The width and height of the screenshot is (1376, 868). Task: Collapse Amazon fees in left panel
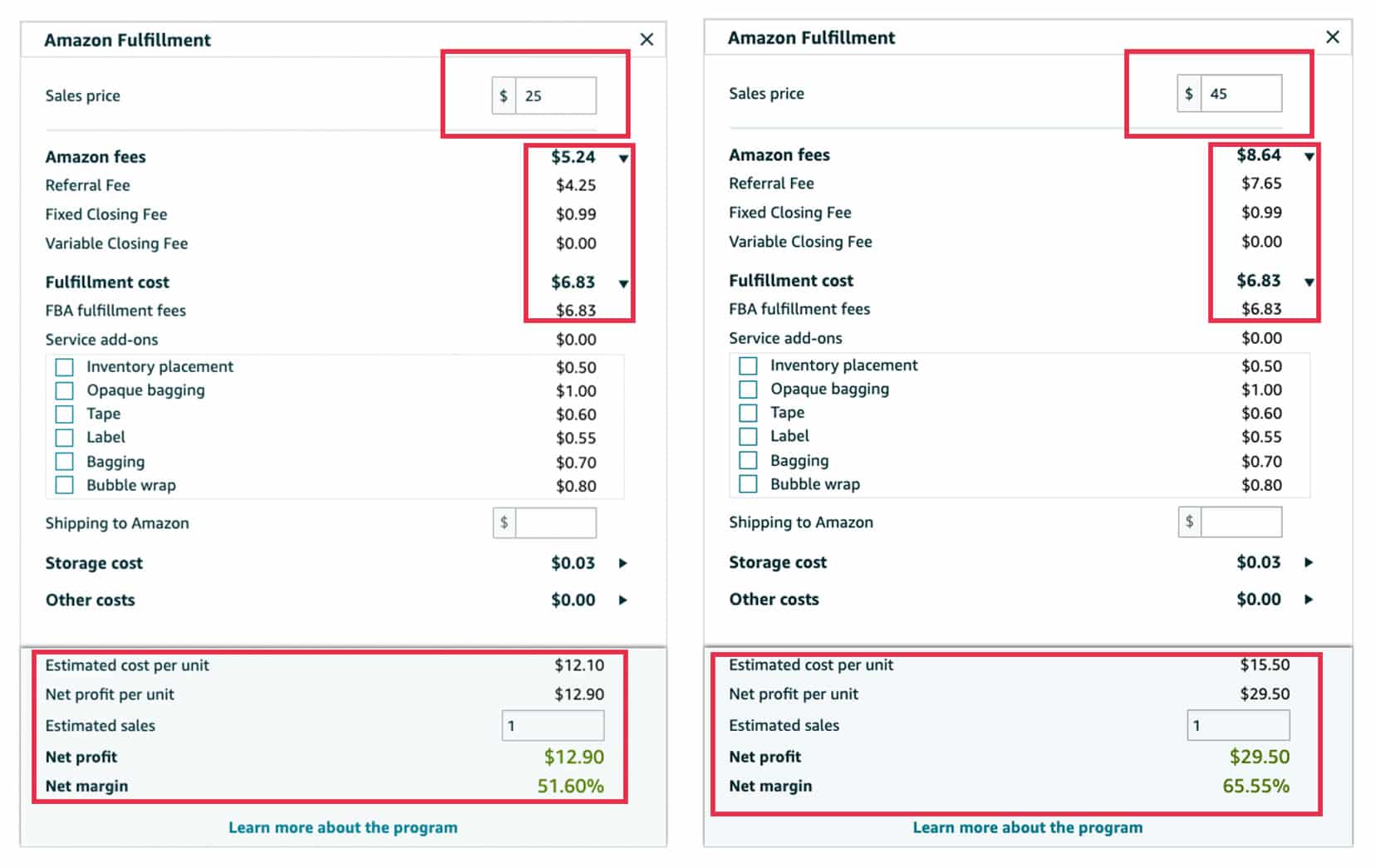pos(623,158)
